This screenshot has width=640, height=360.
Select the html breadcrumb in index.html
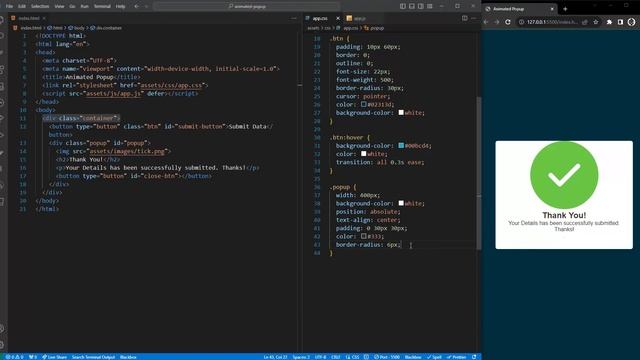[x=55, y=28]
